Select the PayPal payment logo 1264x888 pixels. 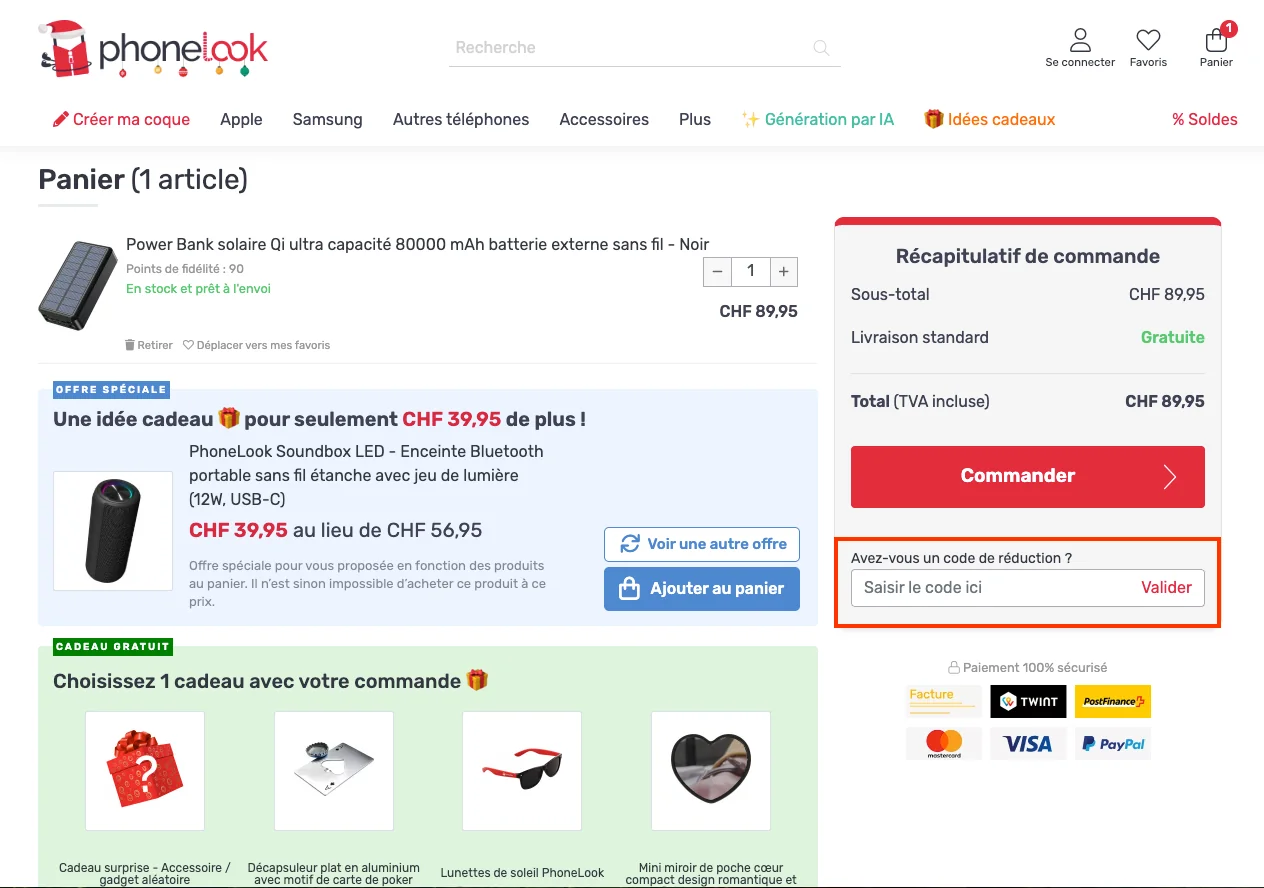(x=1112, y=743)
